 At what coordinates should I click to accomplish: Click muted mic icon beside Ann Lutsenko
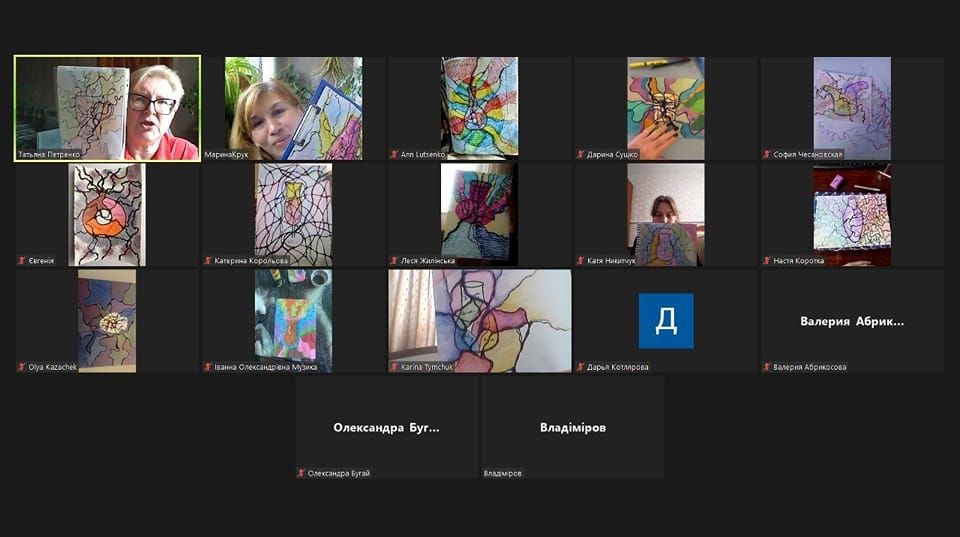click(x=395, y=155)
